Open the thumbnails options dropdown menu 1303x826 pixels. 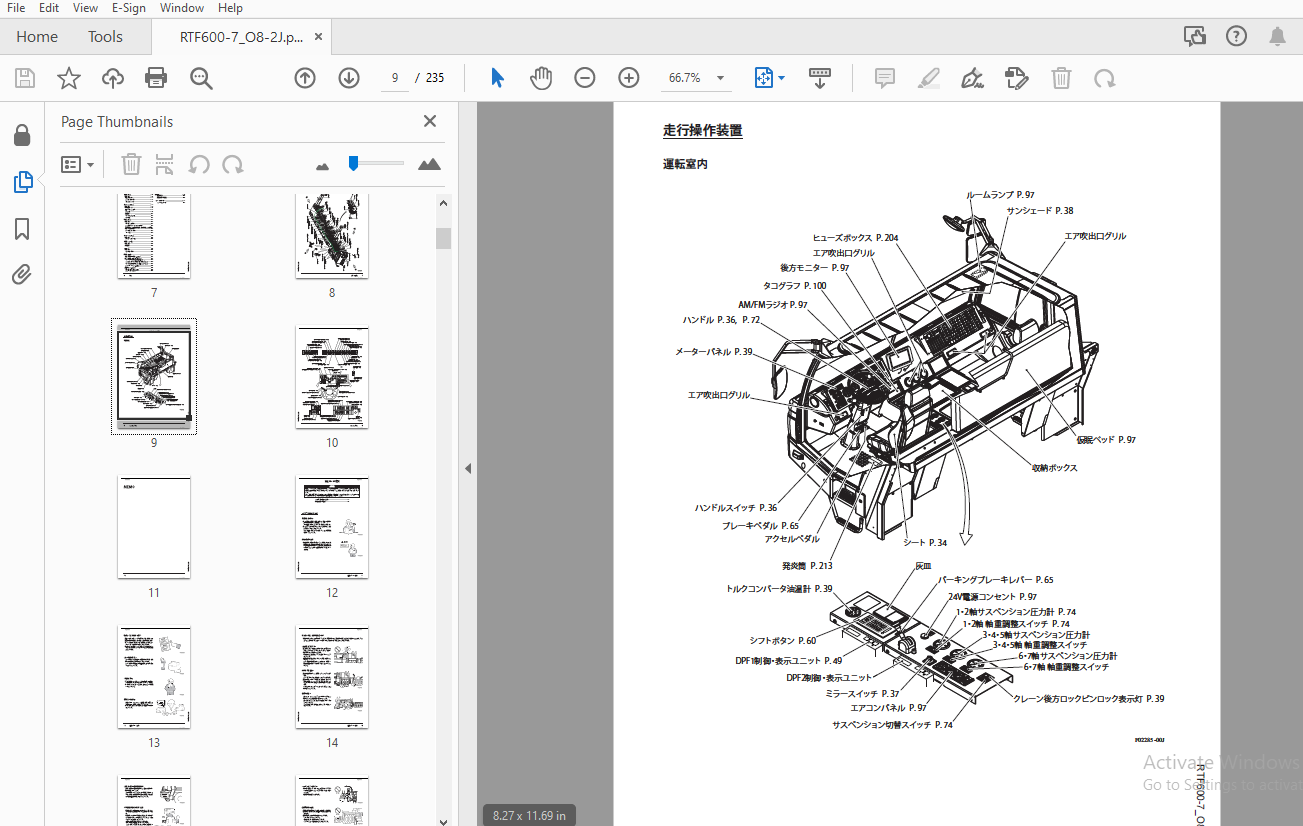78,164
